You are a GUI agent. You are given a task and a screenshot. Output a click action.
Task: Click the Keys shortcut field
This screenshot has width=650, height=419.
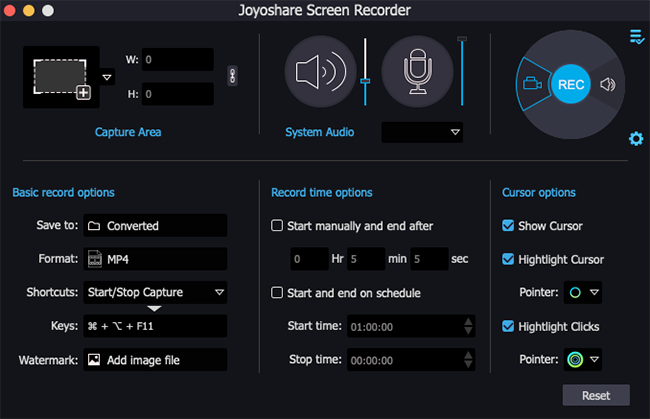coord(155,326)
